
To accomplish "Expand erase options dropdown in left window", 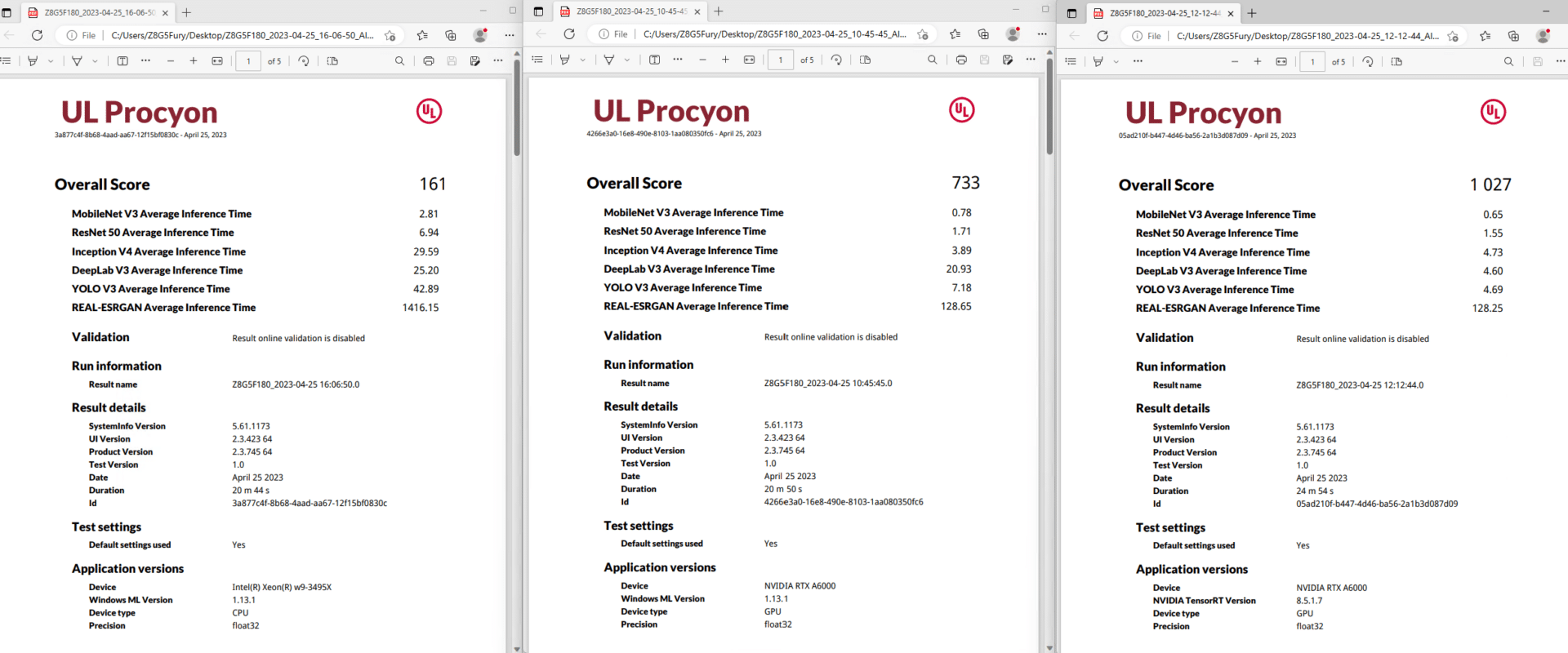I will [x=95, y=61].
